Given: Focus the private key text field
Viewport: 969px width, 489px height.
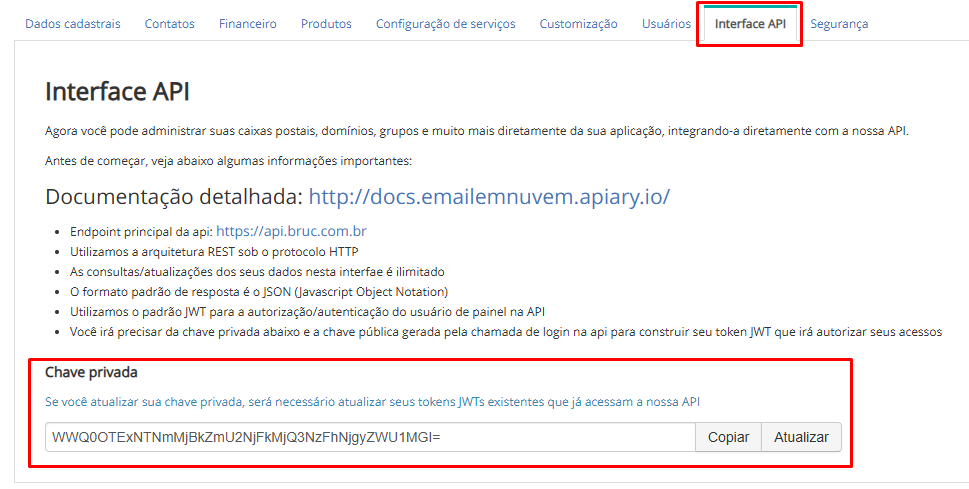Looking at the screenshot, I should point(370,437).
